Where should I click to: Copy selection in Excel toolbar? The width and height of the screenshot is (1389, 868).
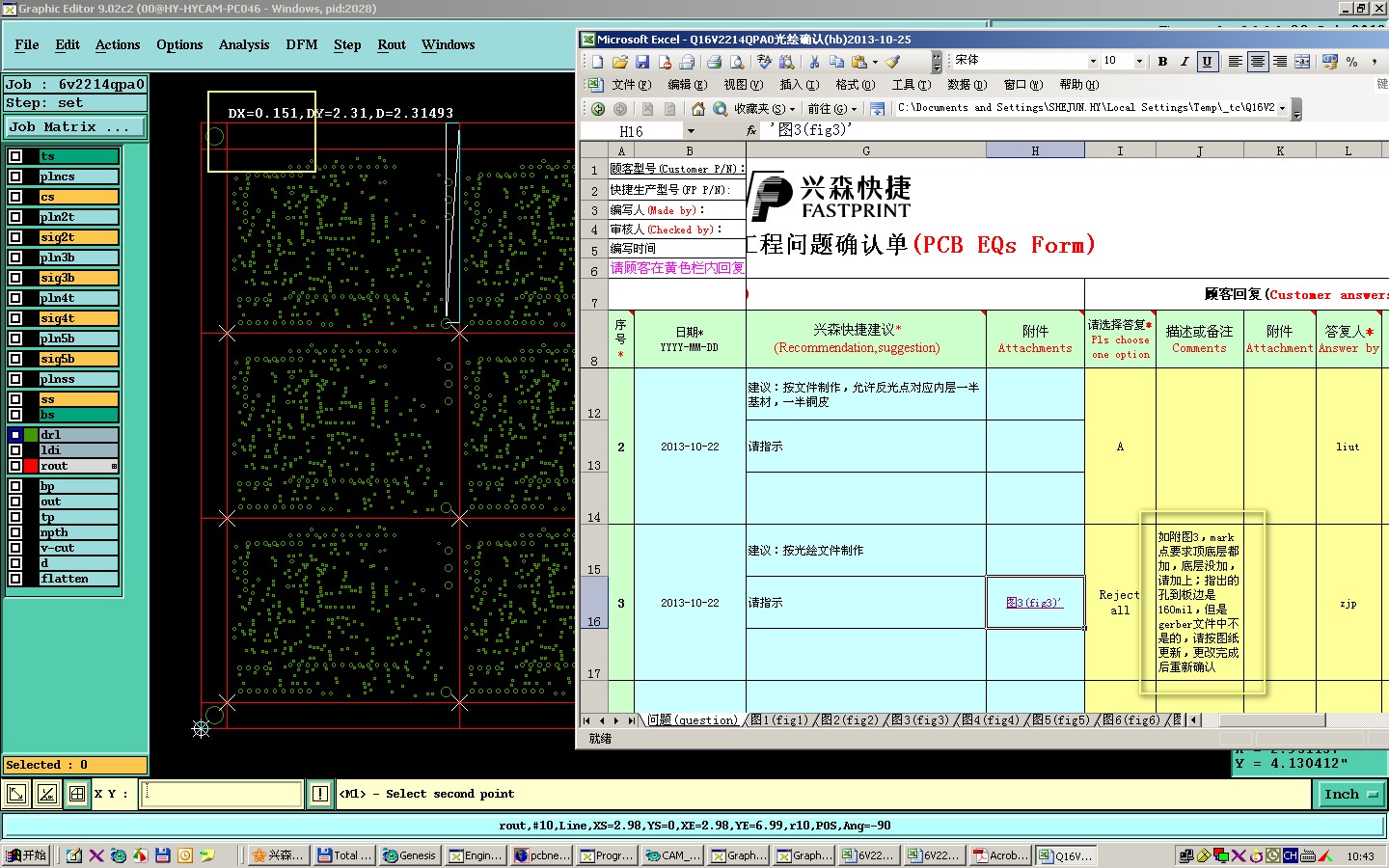(x=836, y=62)
